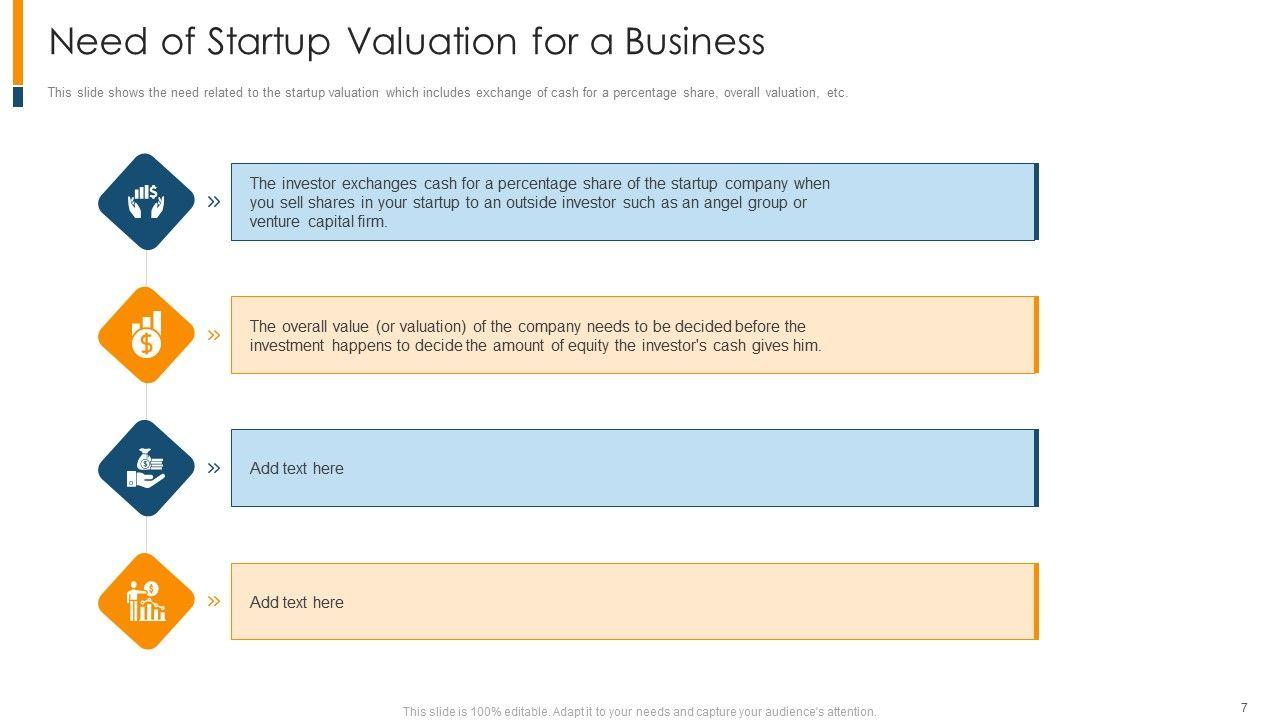Click the blue double chevron beside first box
Viewport: 1280px width, 720px height.
[214, 202]
